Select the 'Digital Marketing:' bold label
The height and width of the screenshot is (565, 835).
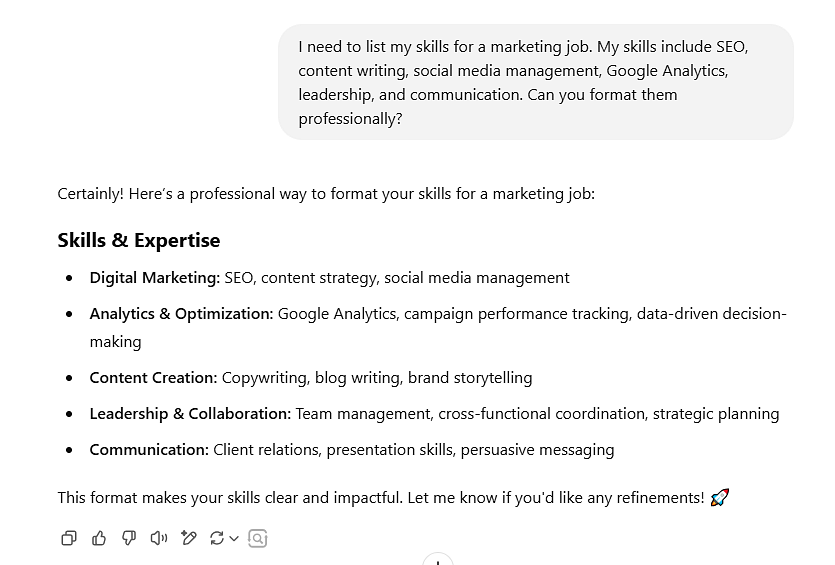click(x=154, y=278)
